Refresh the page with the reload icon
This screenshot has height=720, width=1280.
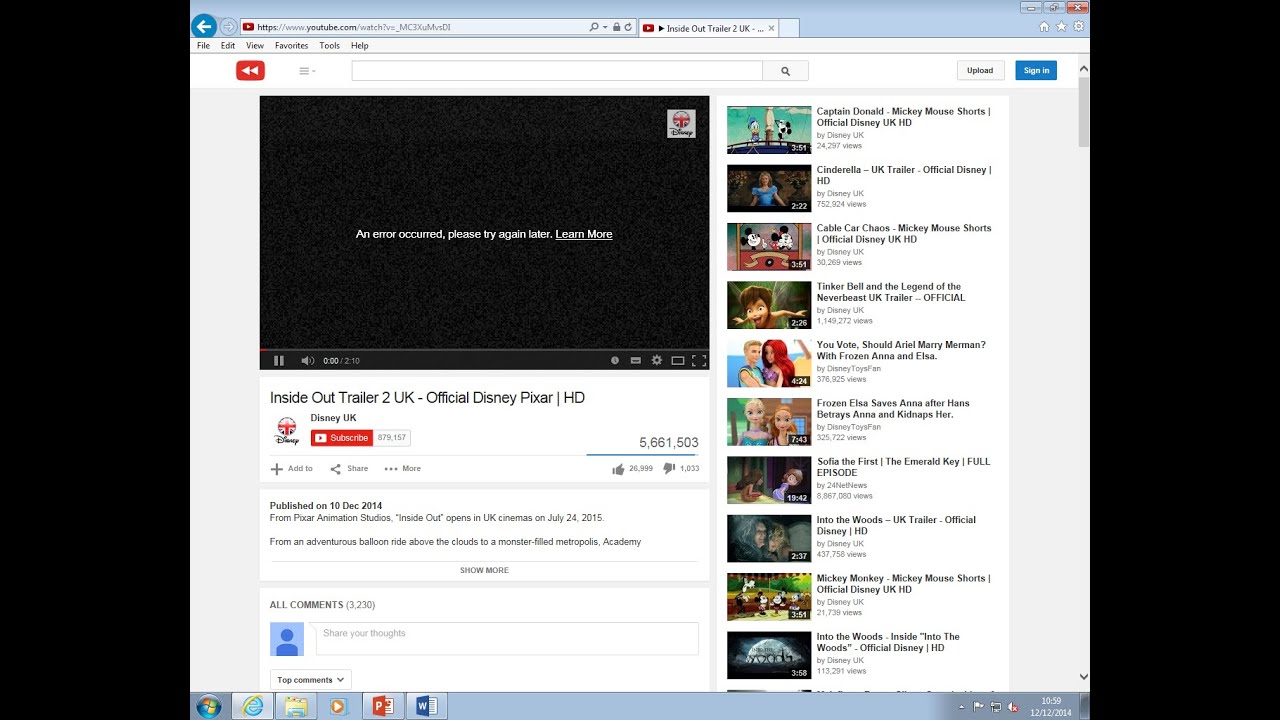(x=628, y=27)
